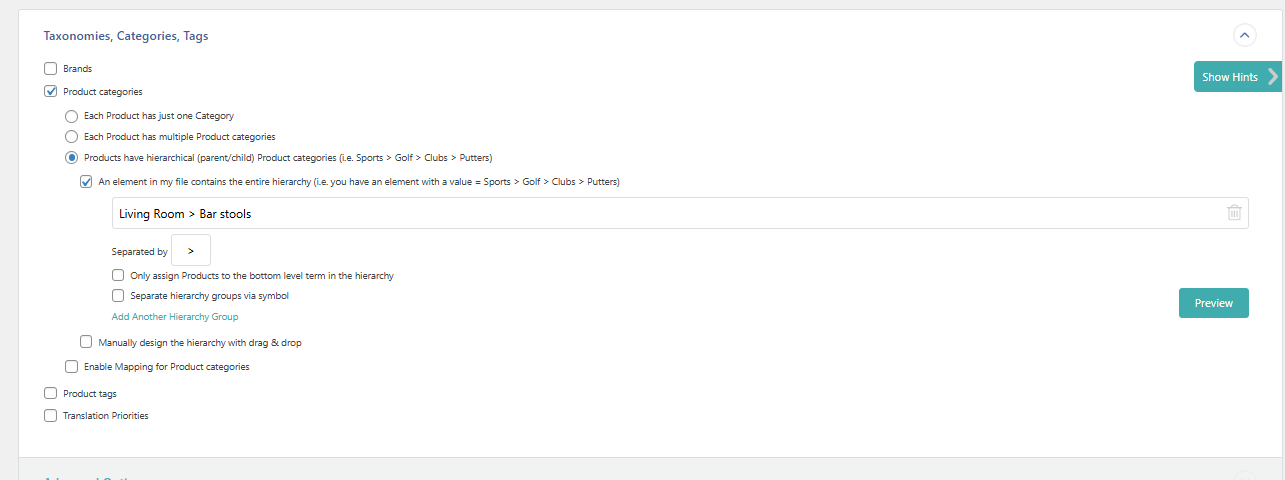
Task: Enable 'Only assign Products to bottom level term'
Action: point(118,275)
